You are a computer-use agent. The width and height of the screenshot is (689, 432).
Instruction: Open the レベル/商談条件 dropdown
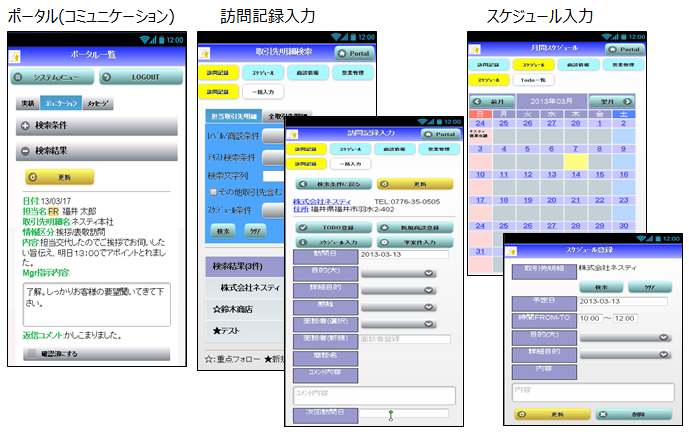tap(274, 136)
